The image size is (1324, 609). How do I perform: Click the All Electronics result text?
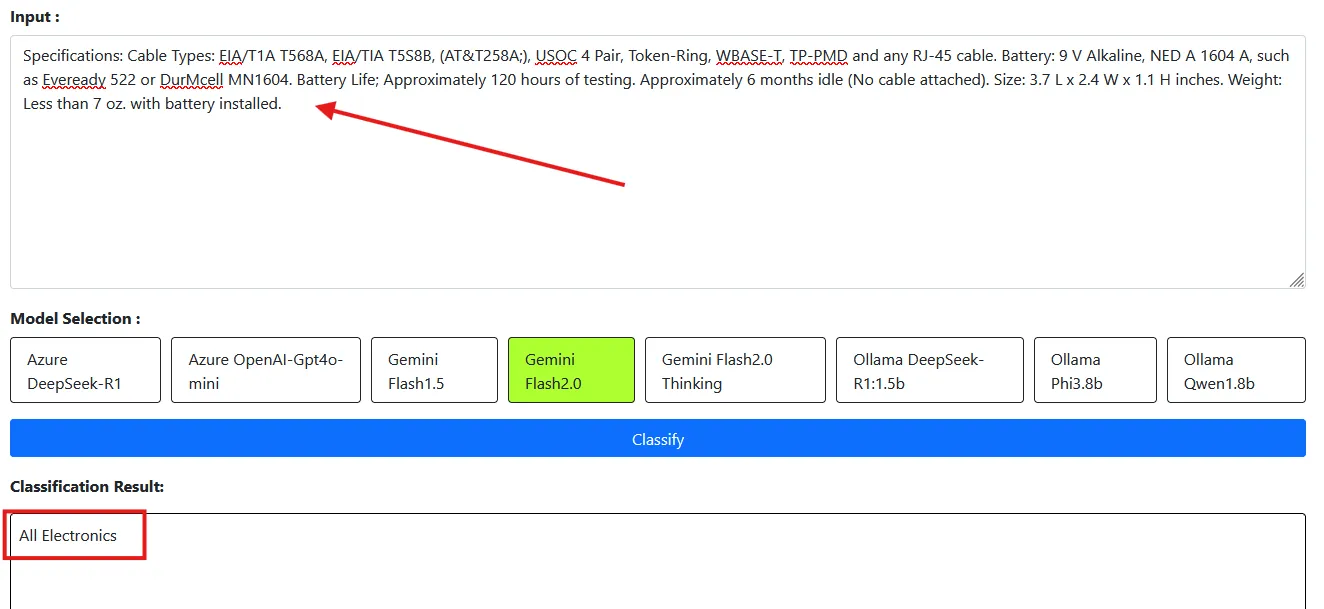(x=67, y=535)
